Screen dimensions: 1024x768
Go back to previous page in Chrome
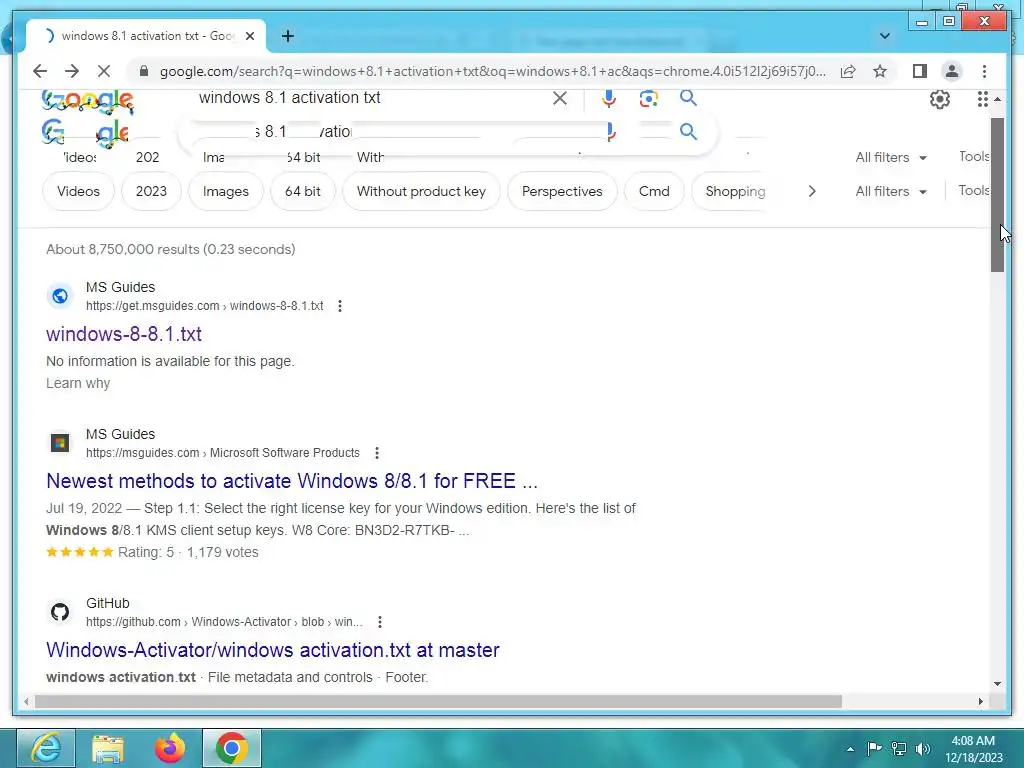pos(40,71)
